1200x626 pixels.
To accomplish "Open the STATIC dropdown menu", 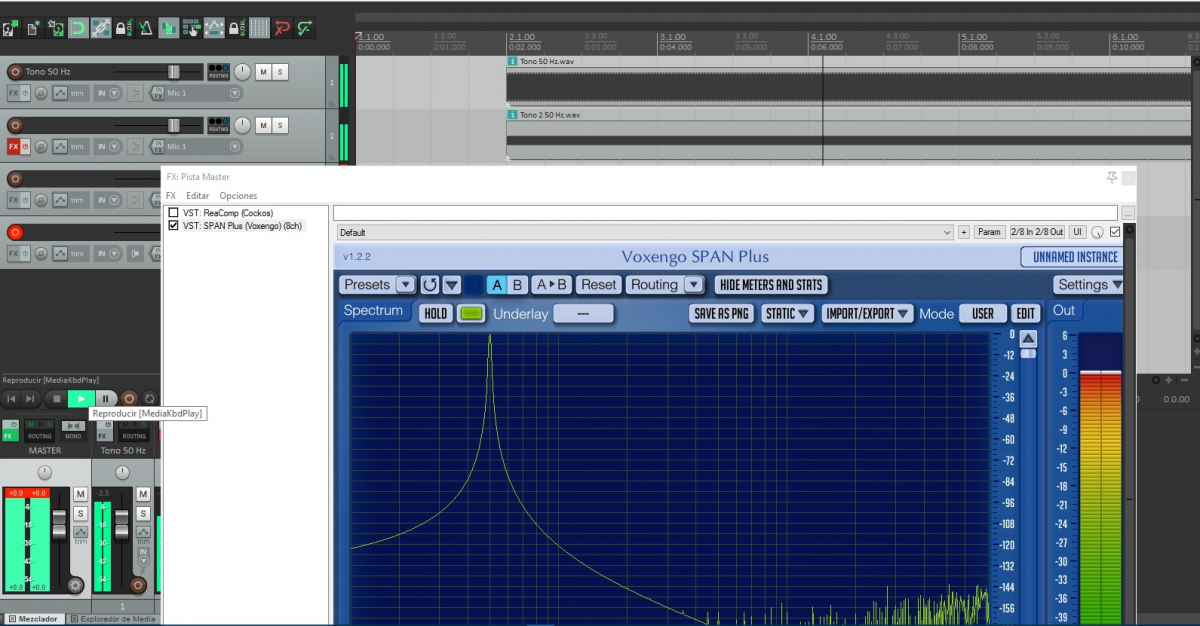I will click(787, 314).
